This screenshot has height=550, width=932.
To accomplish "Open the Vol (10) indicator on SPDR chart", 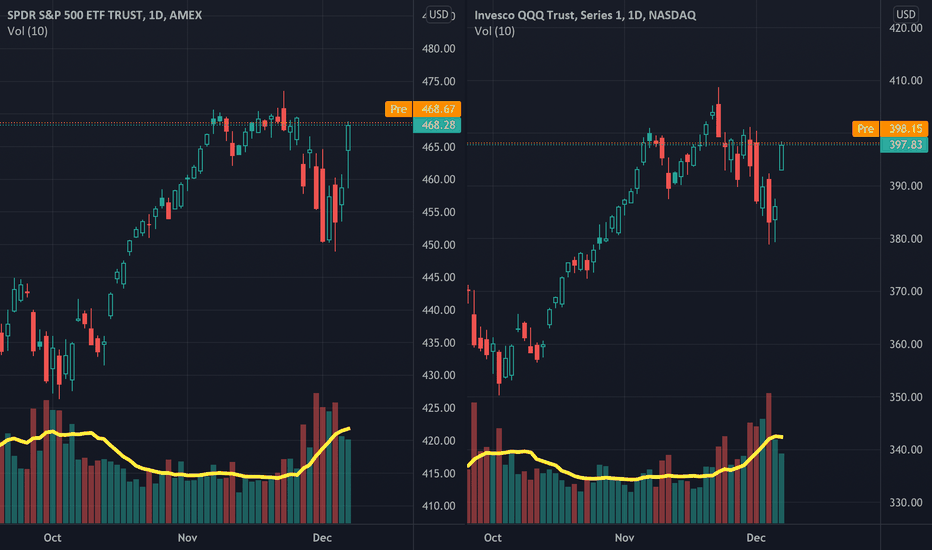I will 27,31.
